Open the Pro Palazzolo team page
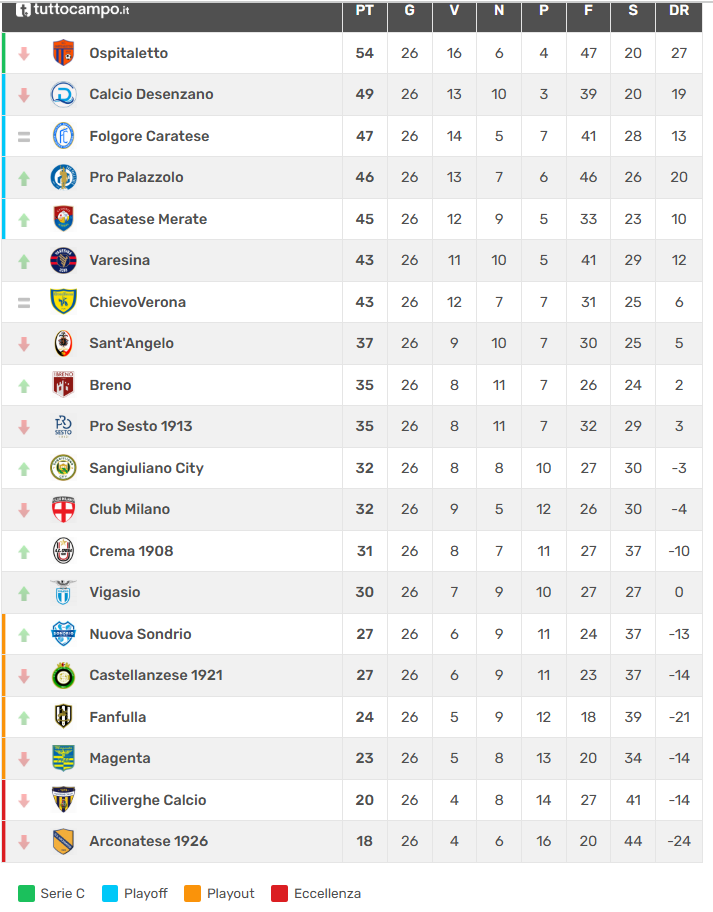 [x=136, y=177]
